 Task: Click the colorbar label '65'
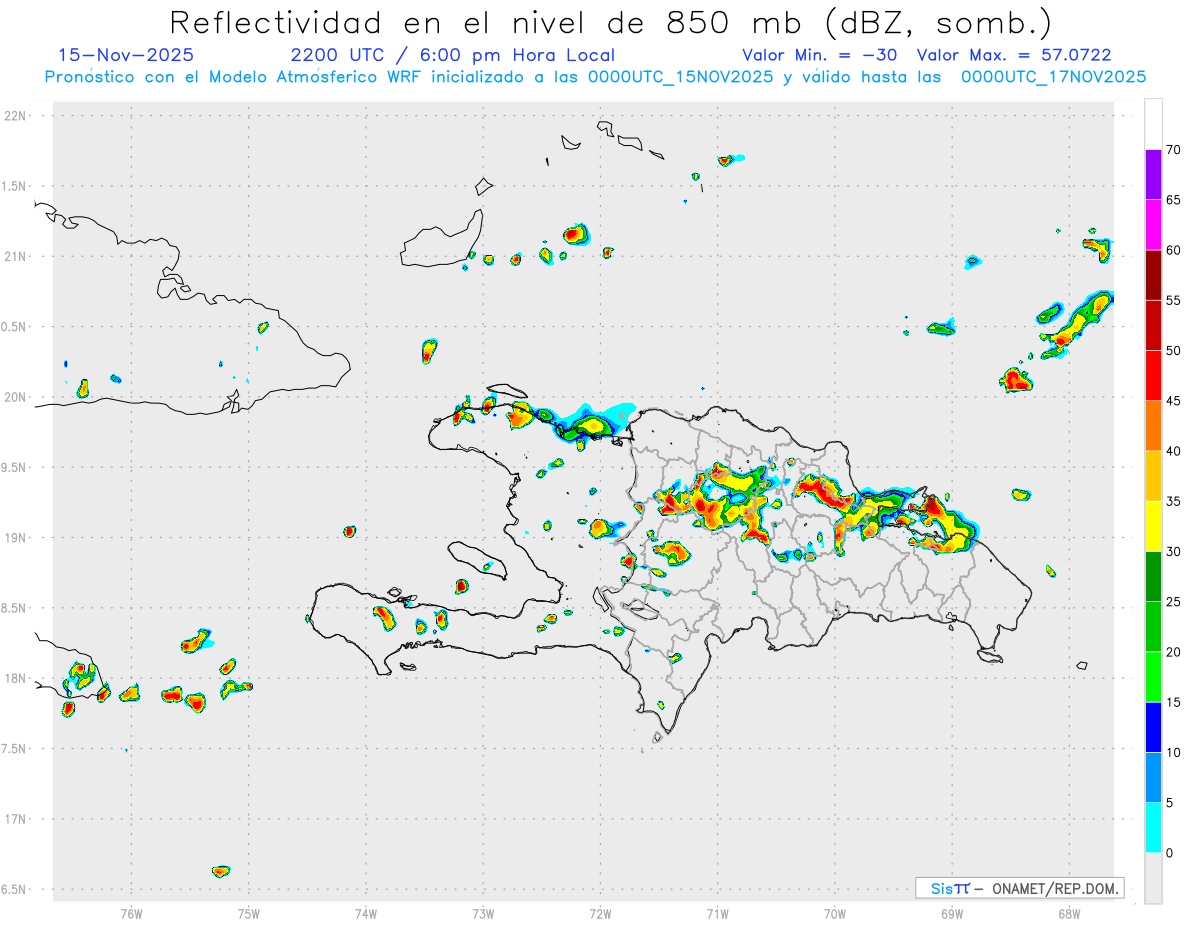click(1173, 200)
